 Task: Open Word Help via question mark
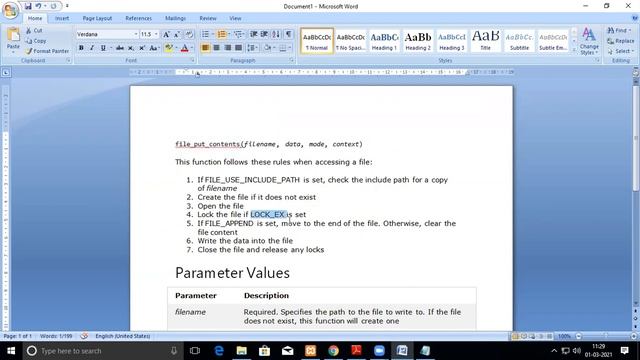635,18
